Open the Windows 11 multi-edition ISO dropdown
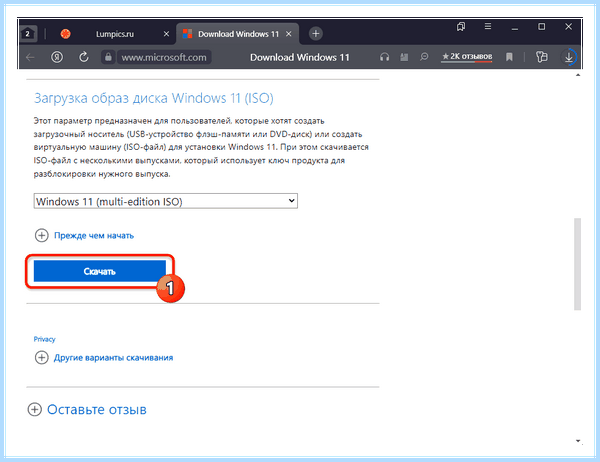600x462 pixels. pos(166,201)
